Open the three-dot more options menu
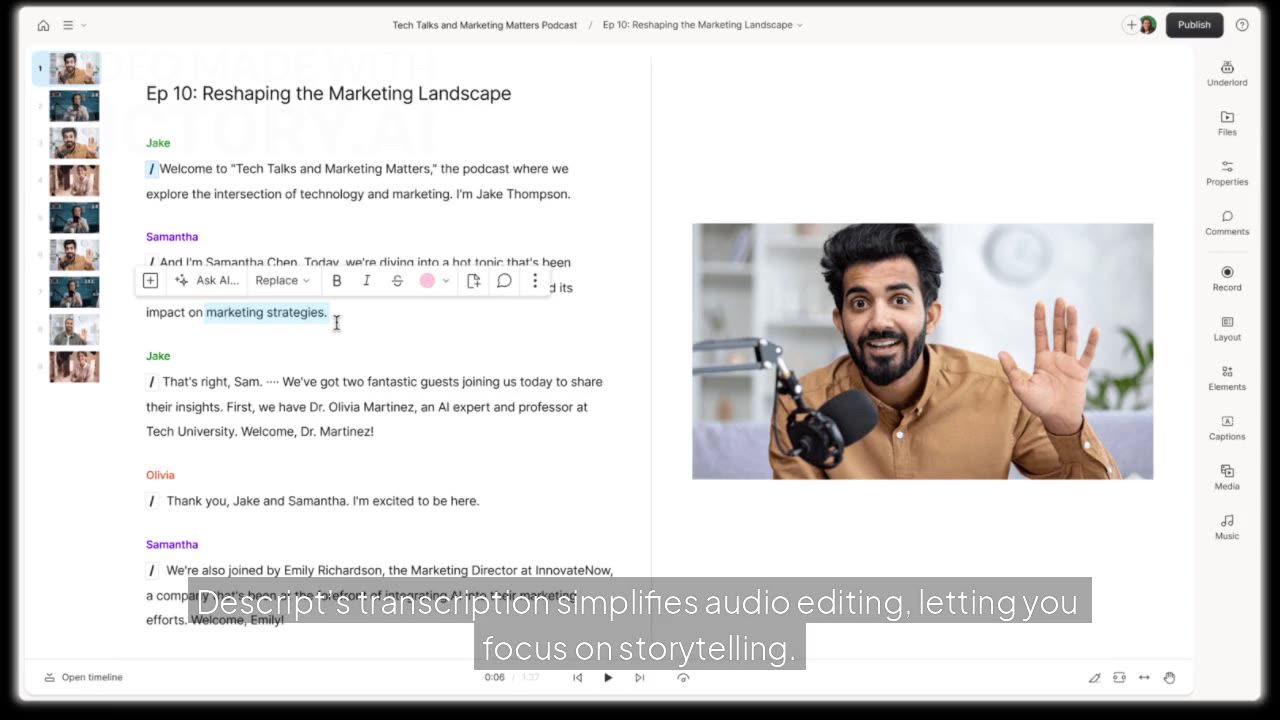Image resolution: width=1280 pixels, height=720 pixels. coord(535,281)
